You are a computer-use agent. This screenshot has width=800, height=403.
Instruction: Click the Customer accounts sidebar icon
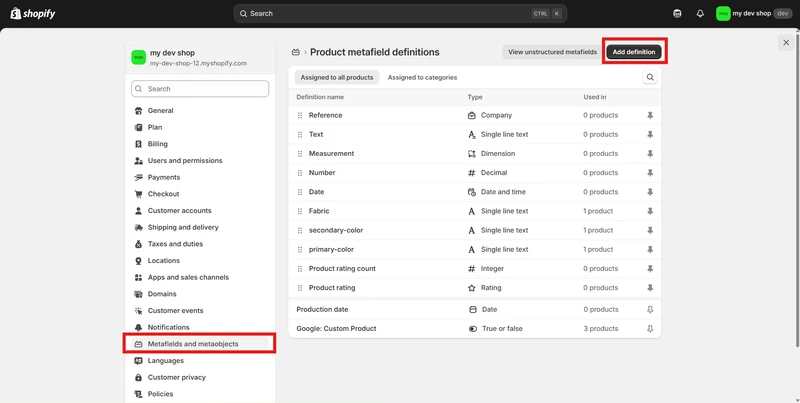[138, 211]
